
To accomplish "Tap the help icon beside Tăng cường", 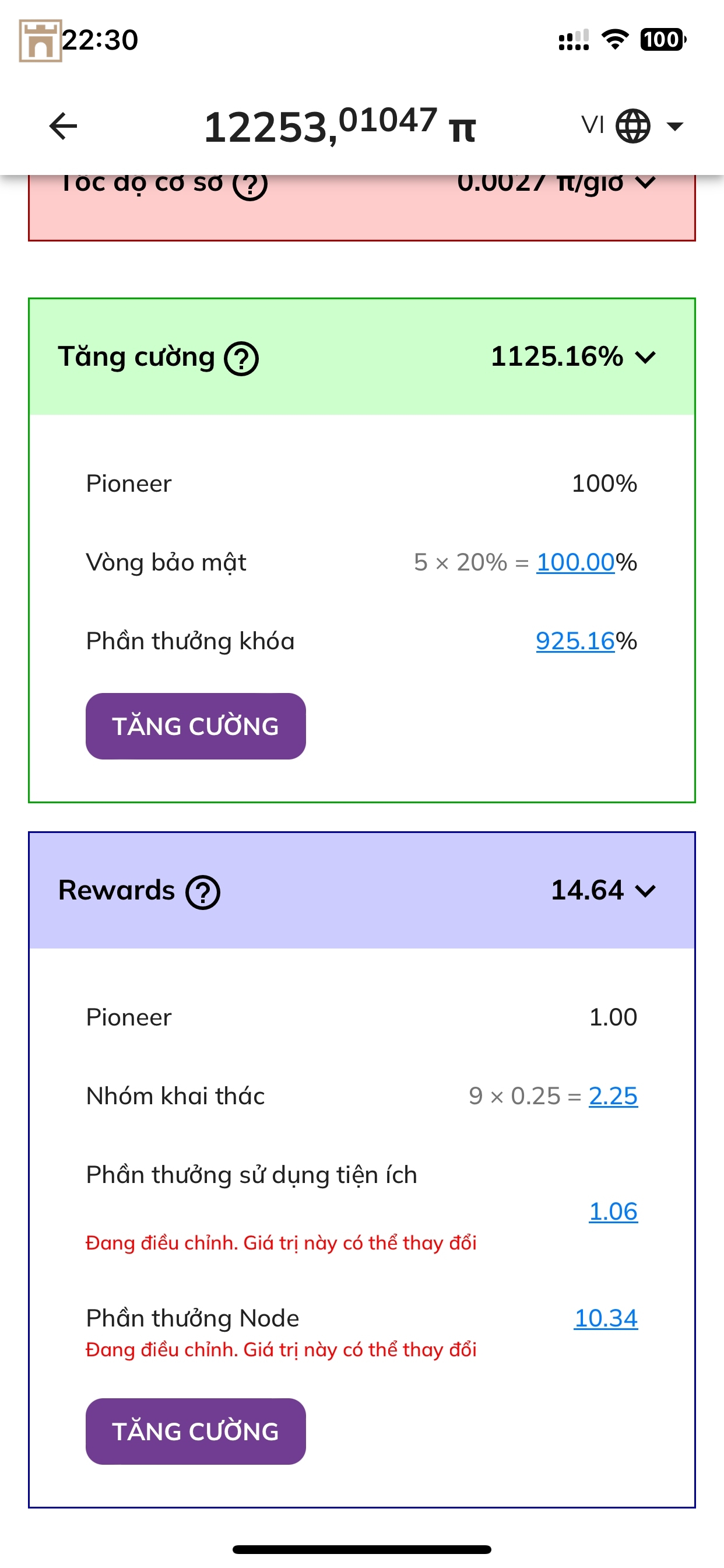I will click(x=241, y=359).
